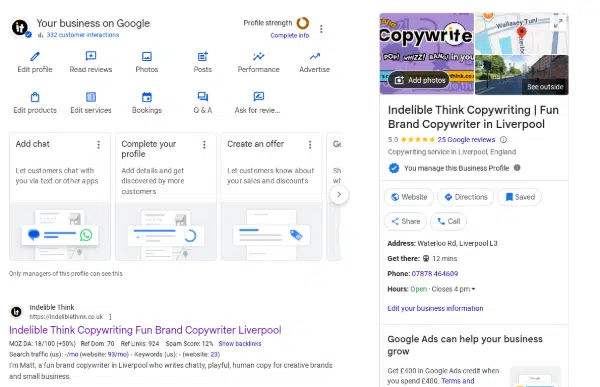600x387 pixels.
Task: Open Edit services list icon
Action: (x=91, y=97)
